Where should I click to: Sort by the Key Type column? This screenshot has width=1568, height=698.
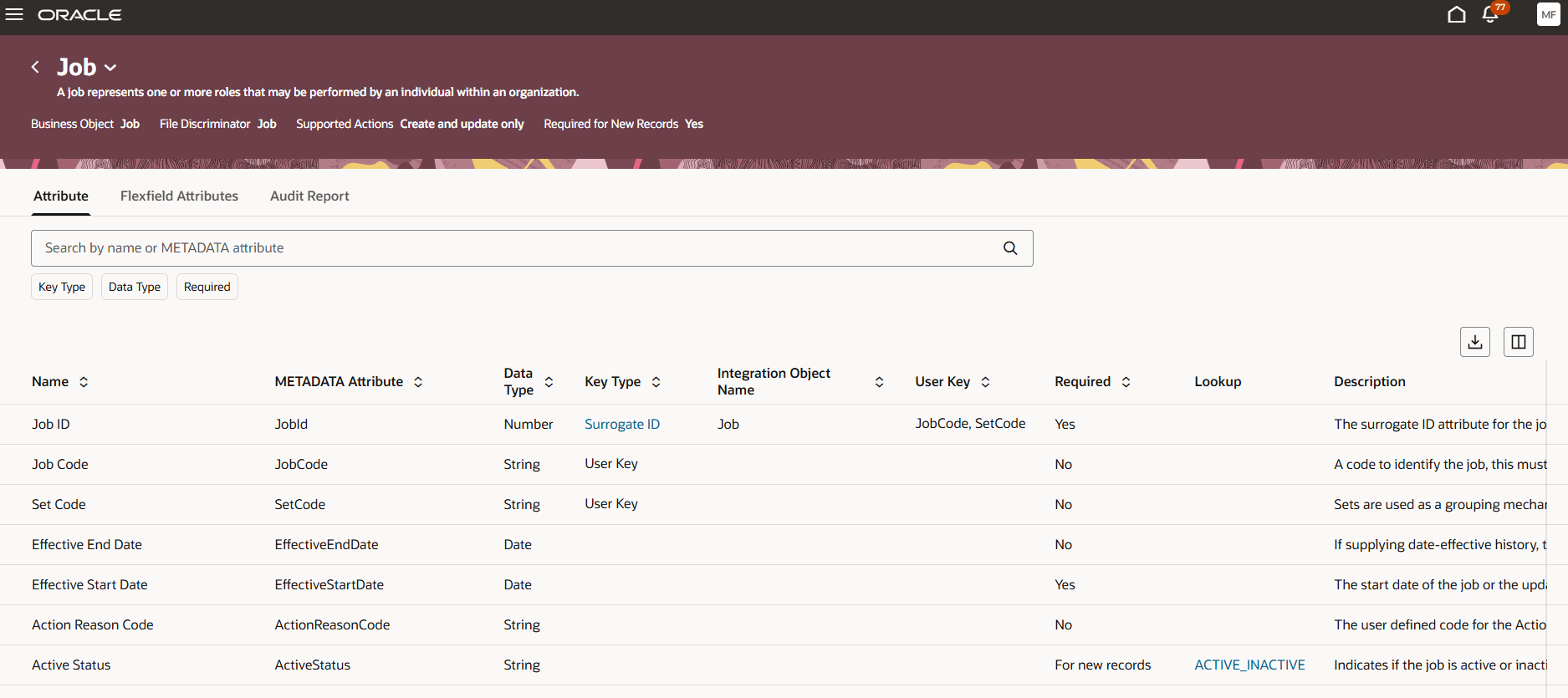656,382
